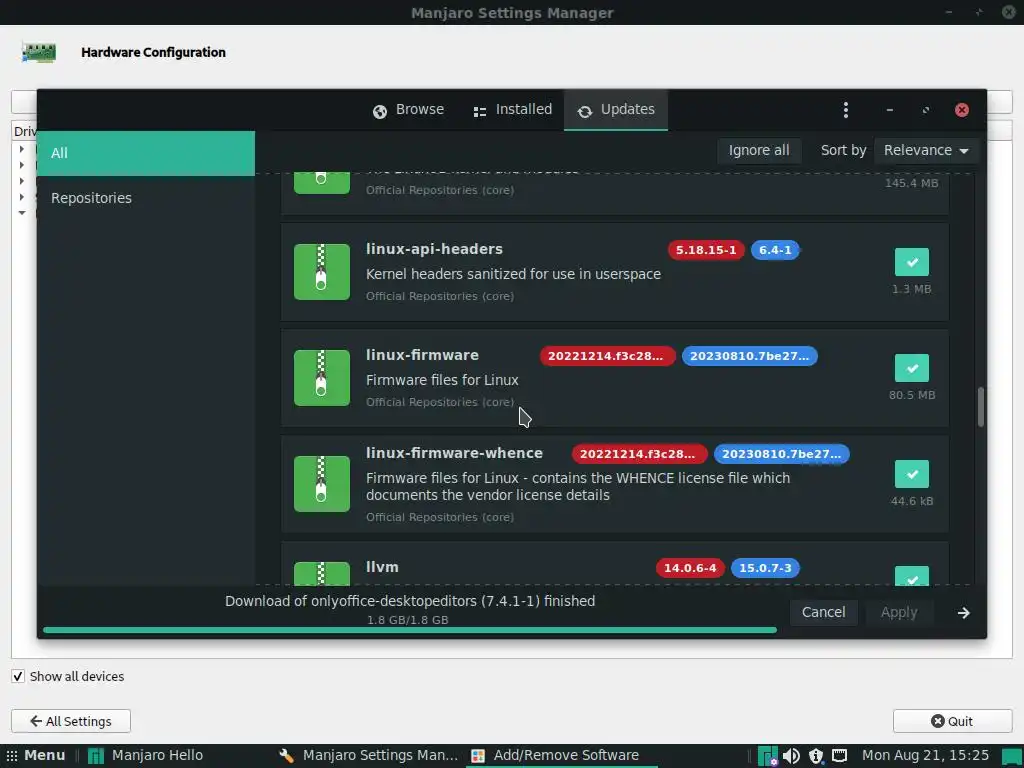Select Repositories in the sidebar
The height and width of the screenshot is (768, 1024).
point(146,198)
